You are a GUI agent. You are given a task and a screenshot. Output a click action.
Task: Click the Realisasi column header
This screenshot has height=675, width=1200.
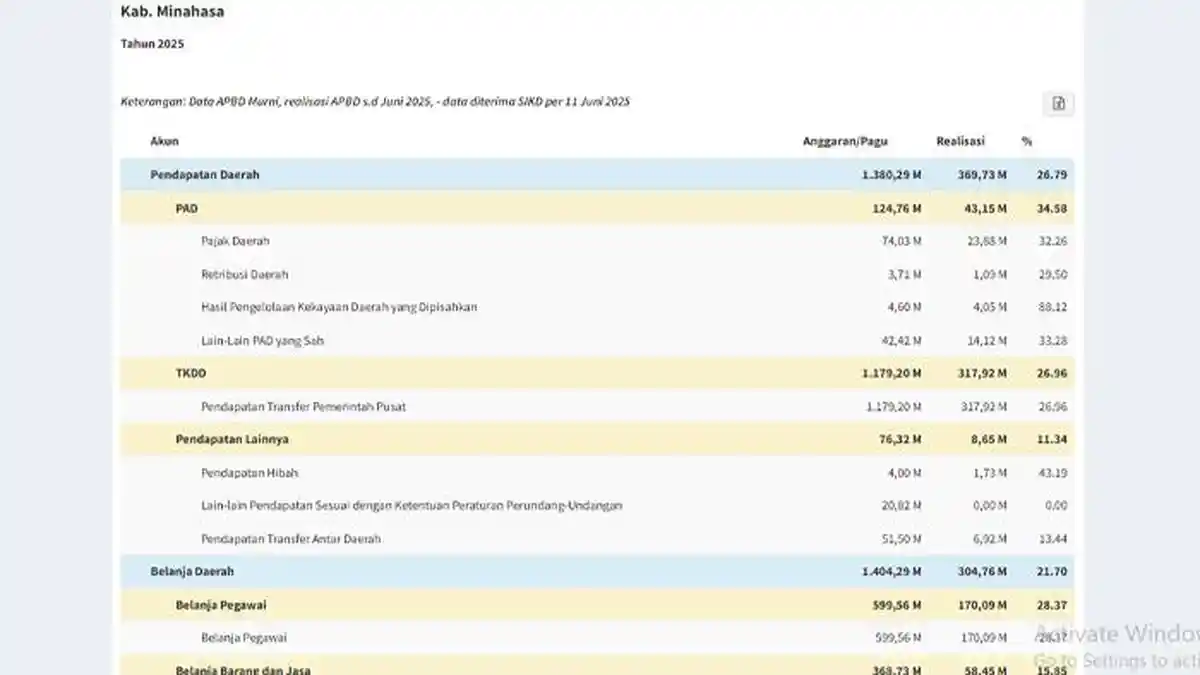[x=960, y=141]
